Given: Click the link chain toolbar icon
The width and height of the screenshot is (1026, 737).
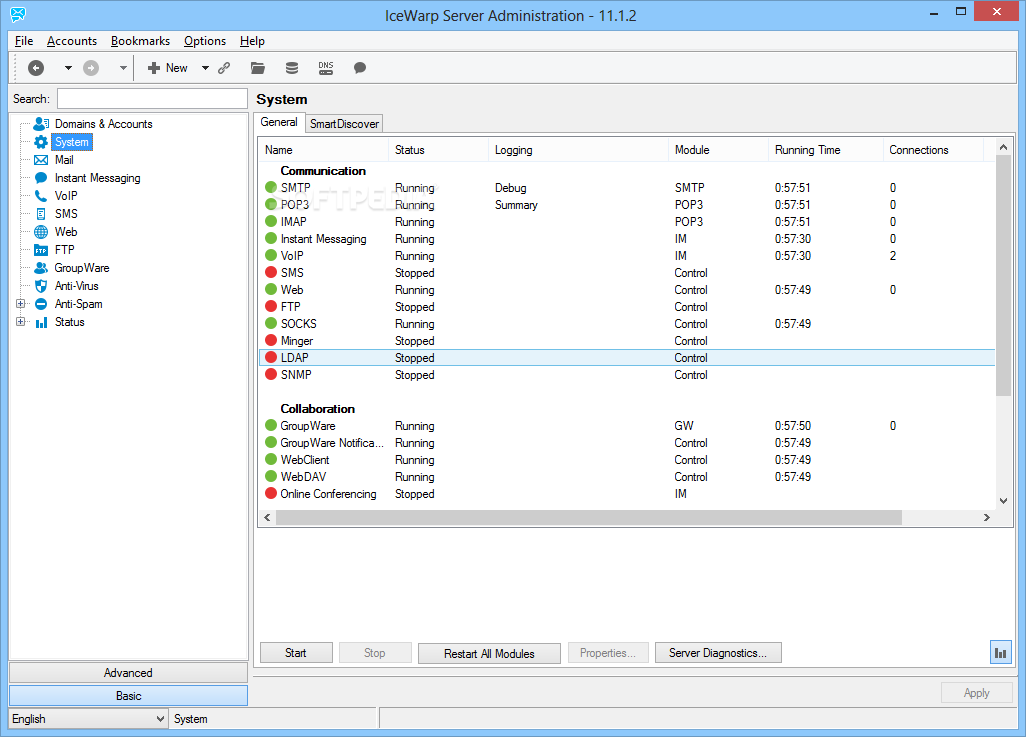Looking at the screenshot, I should coord(224,68).
